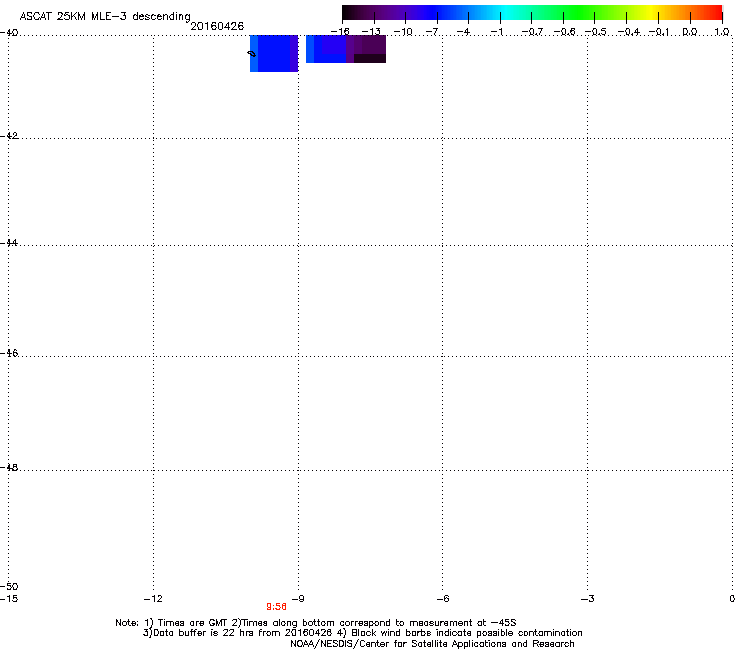Click the color scale label "-10"

click(x=403, y=32)
